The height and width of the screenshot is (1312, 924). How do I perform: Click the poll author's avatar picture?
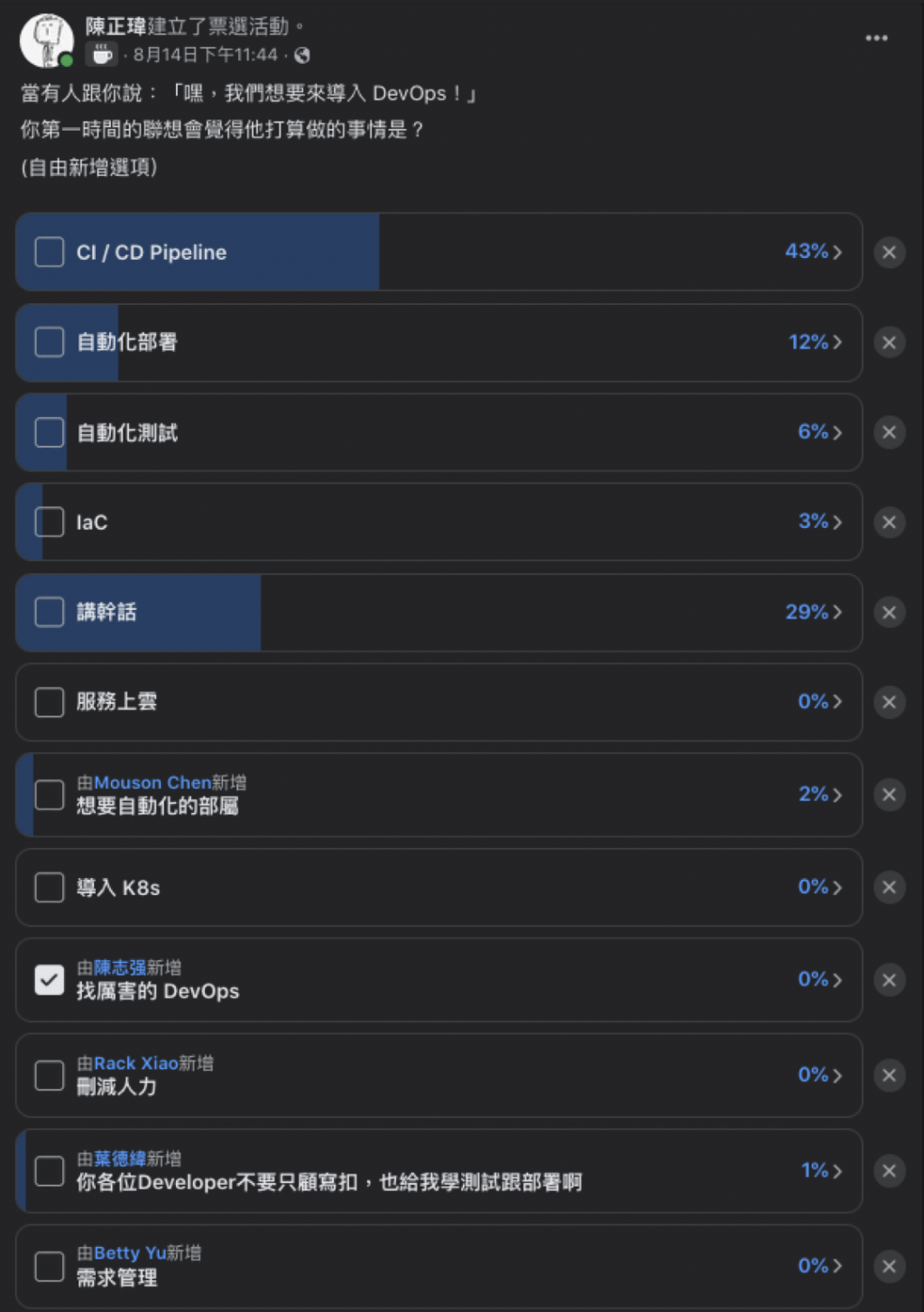point(46,41)
